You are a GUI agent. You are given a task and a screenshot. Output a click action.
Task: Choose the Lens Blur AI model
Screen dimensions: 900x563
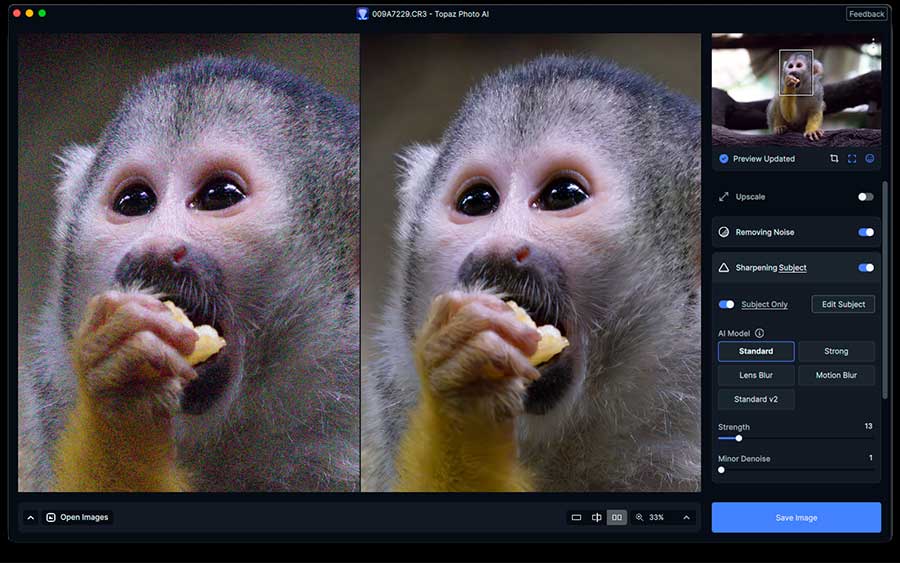pos(756,375)
